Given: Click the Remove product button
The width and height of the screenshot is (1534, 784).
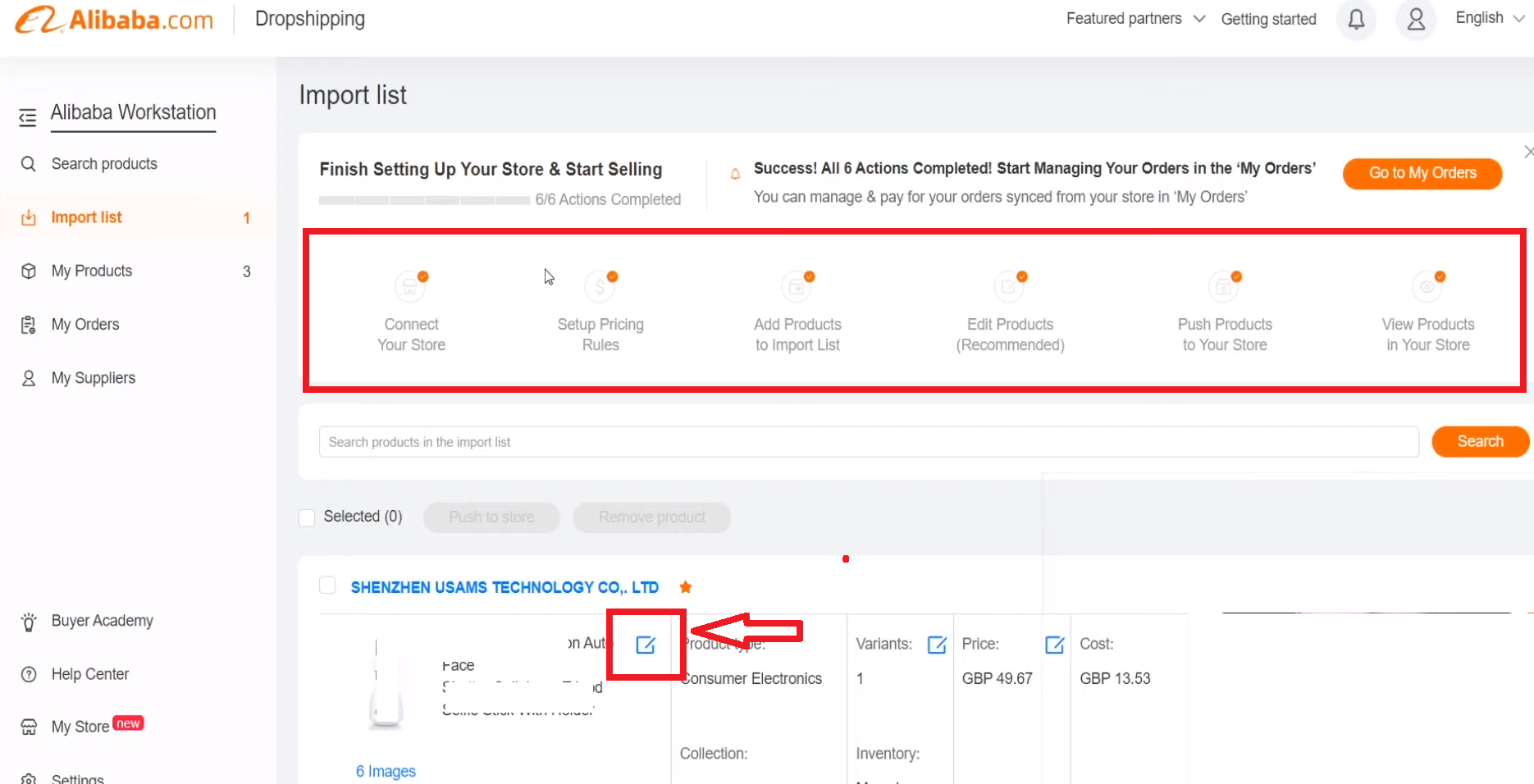Looking at the screenshot, I should (x=652, y=517).
